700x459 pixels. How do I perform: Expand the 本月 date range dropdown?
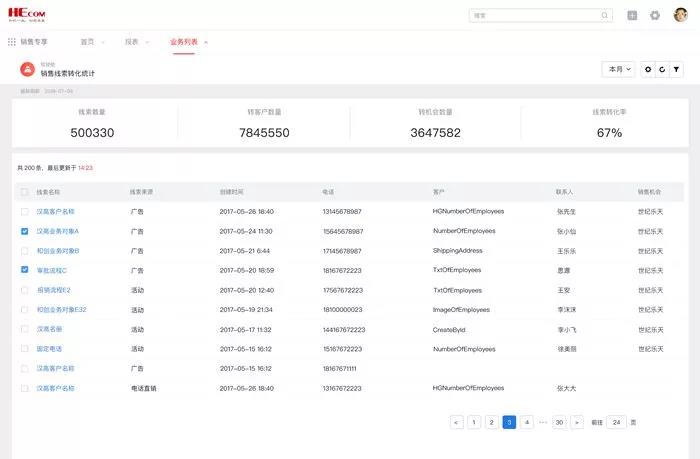[x=618, y=70]
